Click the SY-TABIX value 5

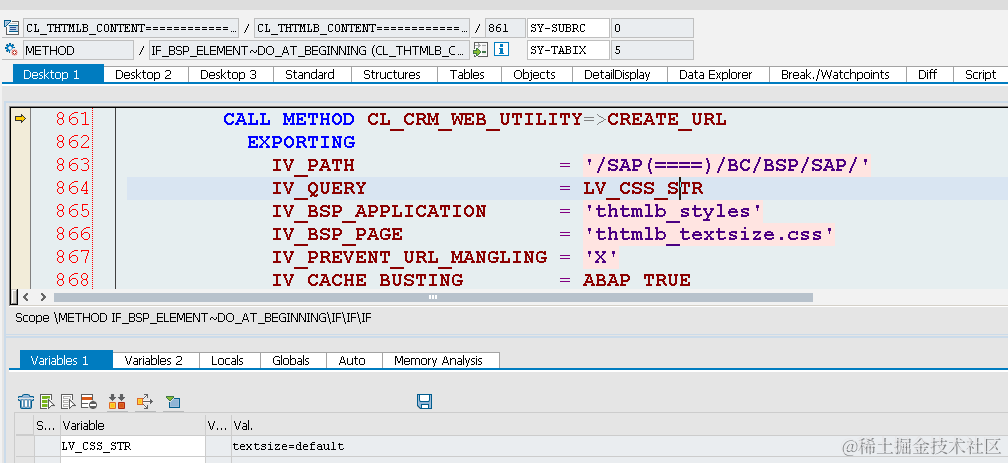652,50
